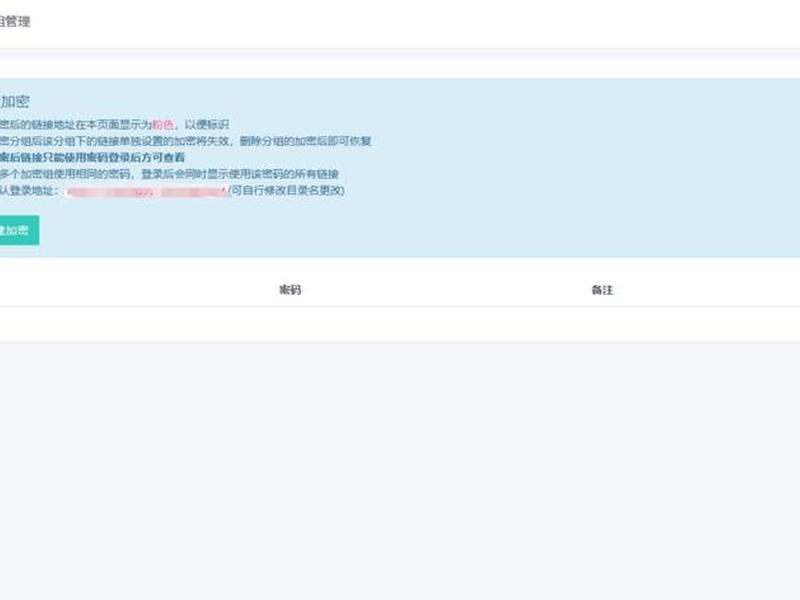Click the line ending 删除分组的加密后即可恢复
Screen dimensions: 800x600
pyautogui.click(x=186, y=141)
